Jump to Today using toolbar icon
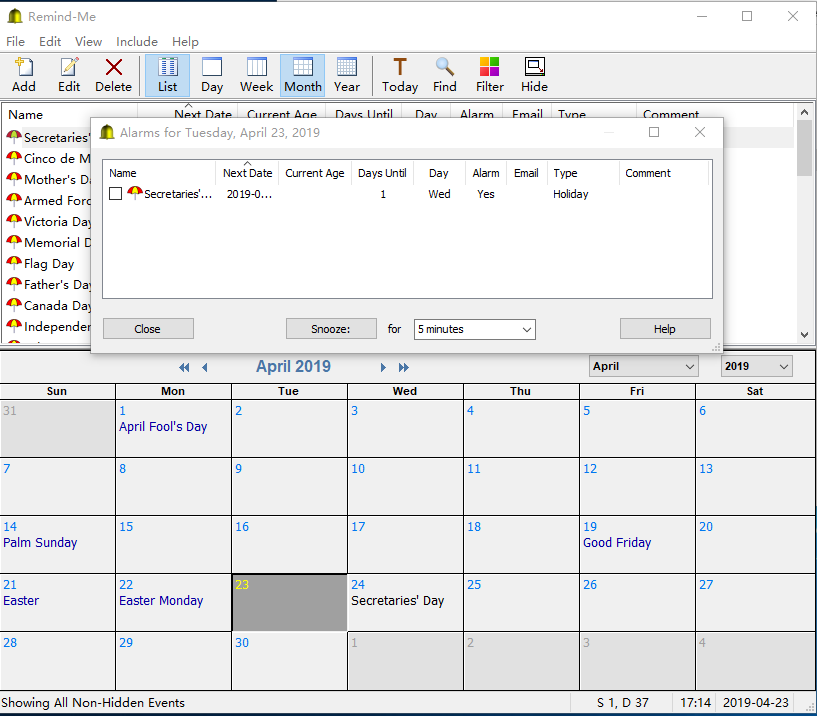The width and height of the screenshot is (817, 716). pyautogui.click(x=400, y=75)
